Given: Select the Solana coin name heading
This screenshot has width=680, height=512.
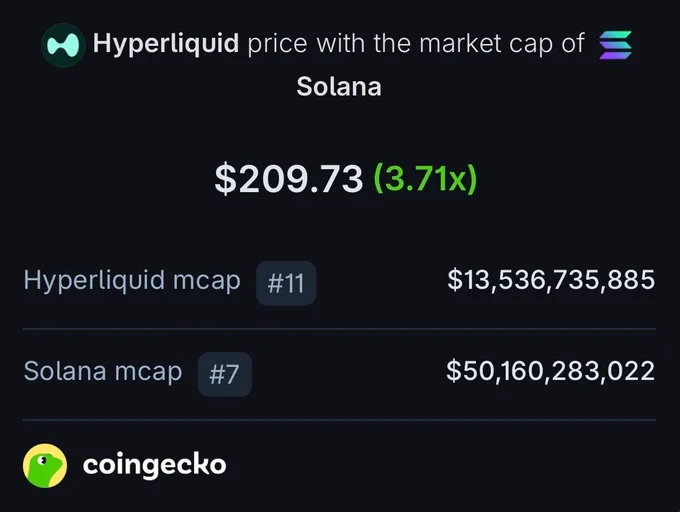Looking at the screenshot, I should click(339, 86).
